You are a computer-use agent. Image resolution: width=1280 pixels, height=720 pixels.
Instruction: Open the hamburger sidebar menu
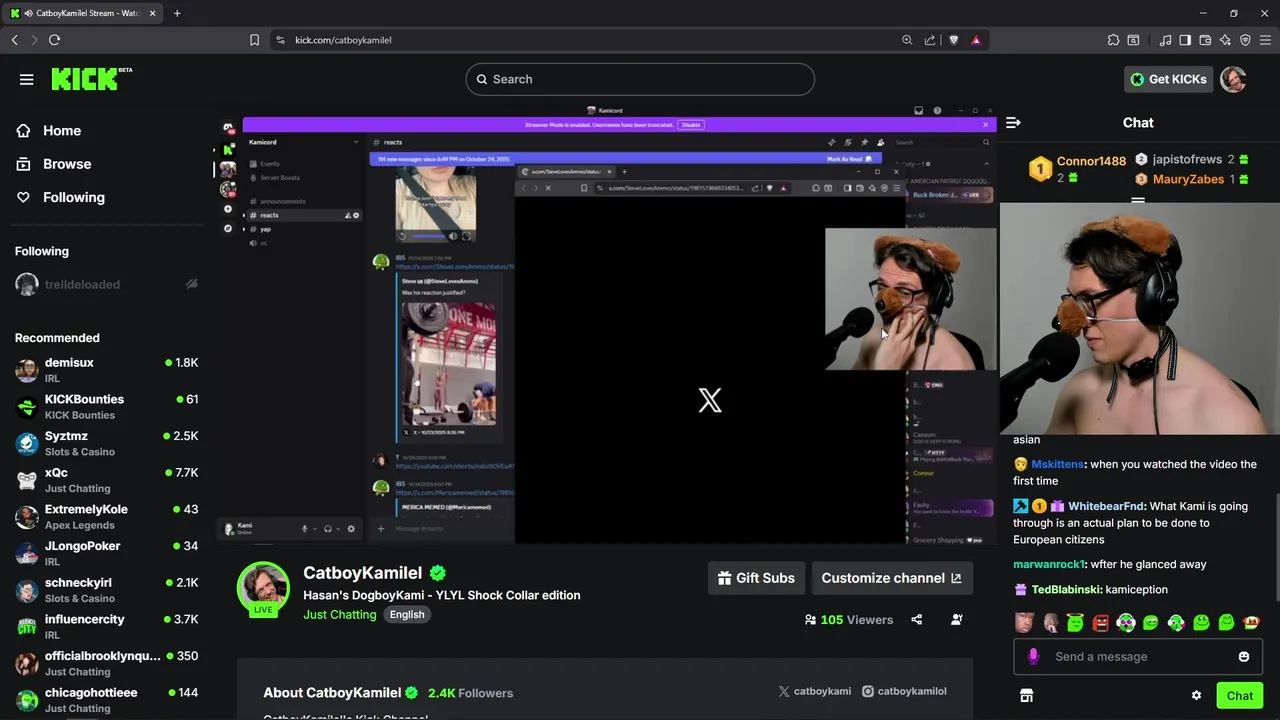tap(27, 79)
